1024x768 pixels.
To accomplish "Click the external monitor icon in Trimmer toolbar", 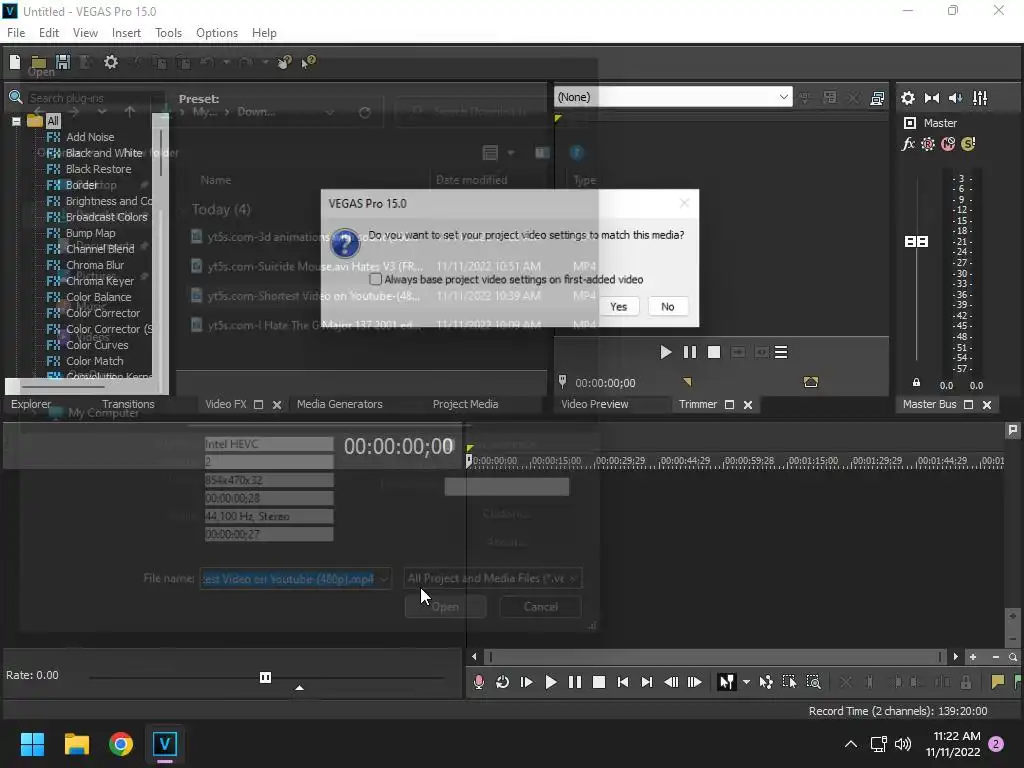I will coord(877,98).
